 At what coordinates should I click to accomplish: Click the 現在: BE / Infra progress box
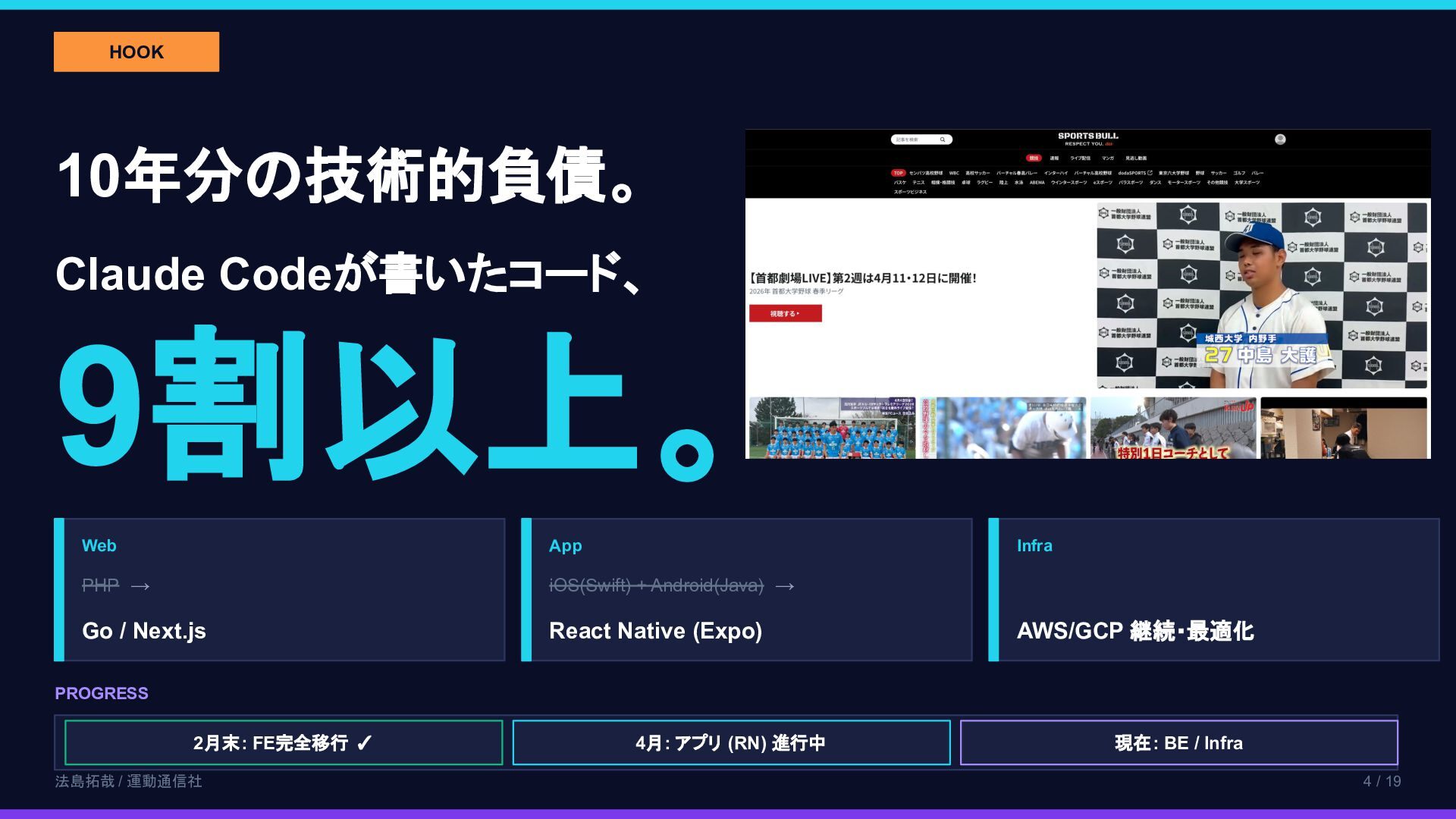pos(1178,742)
